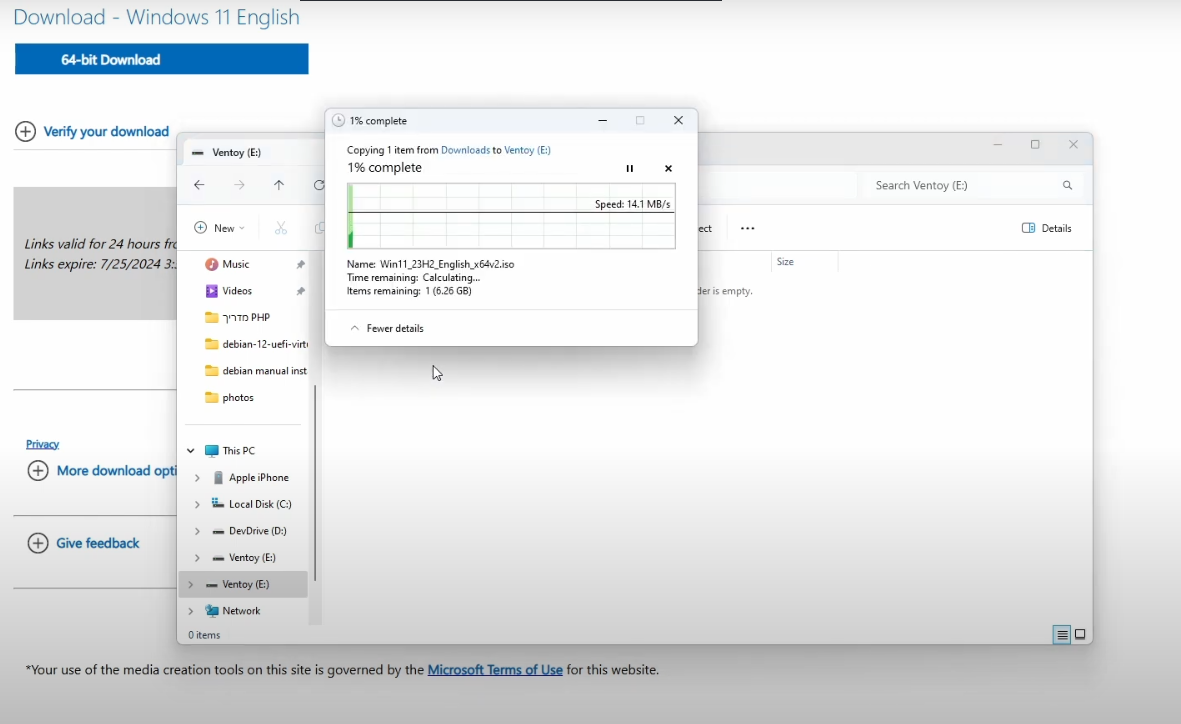This screenshot has width=1181, height=724.
Task: Expand the DevDrive (D:) node
Action: [x=197, y=531]
